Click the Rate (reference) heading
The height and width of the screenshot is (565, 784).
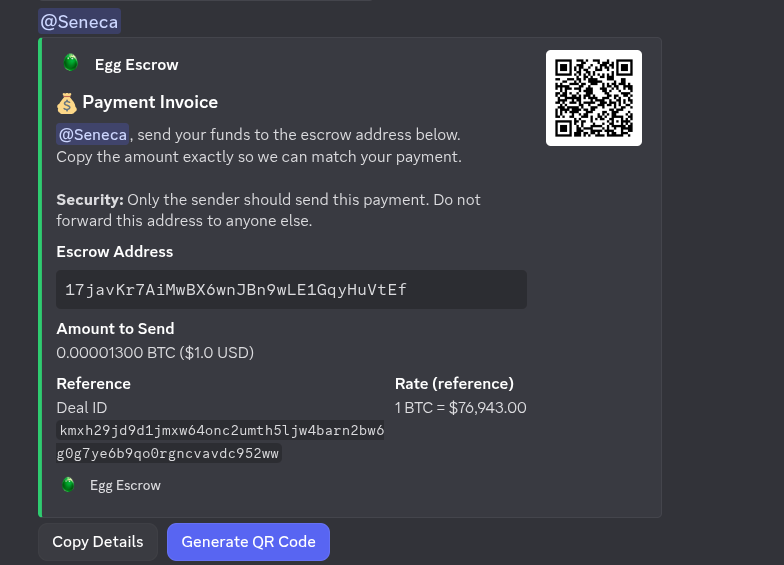[454, 383]
